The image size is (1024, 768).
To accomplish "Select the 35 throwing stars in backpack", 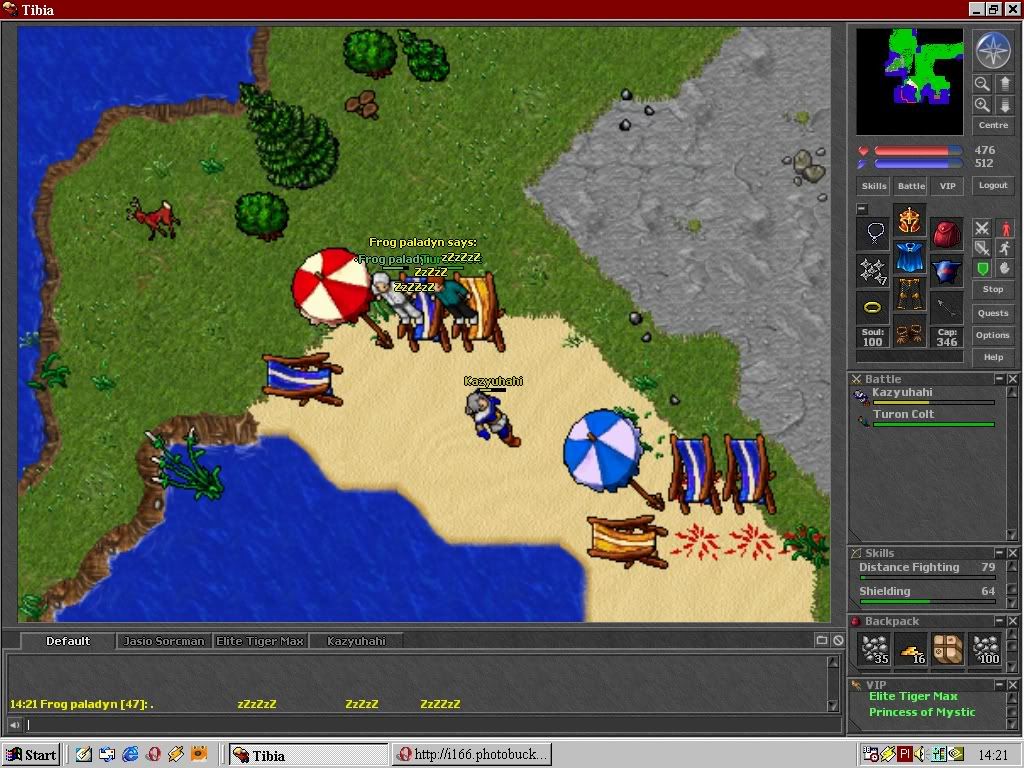I will coord(873,650).
